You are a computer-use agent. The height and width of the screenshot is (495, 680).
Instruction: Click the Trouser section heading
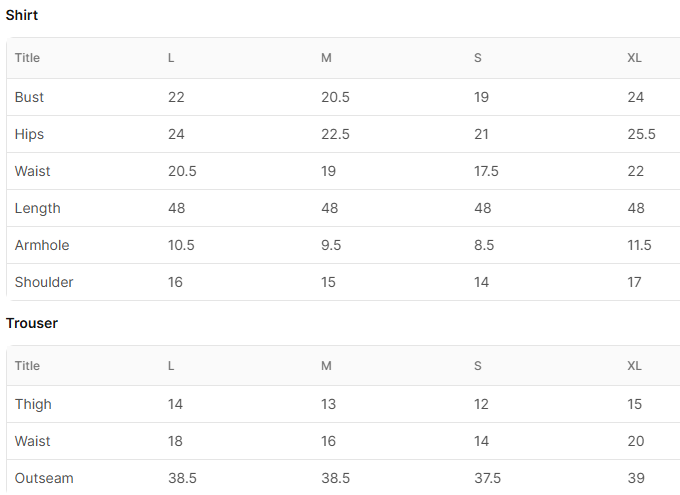32,323
